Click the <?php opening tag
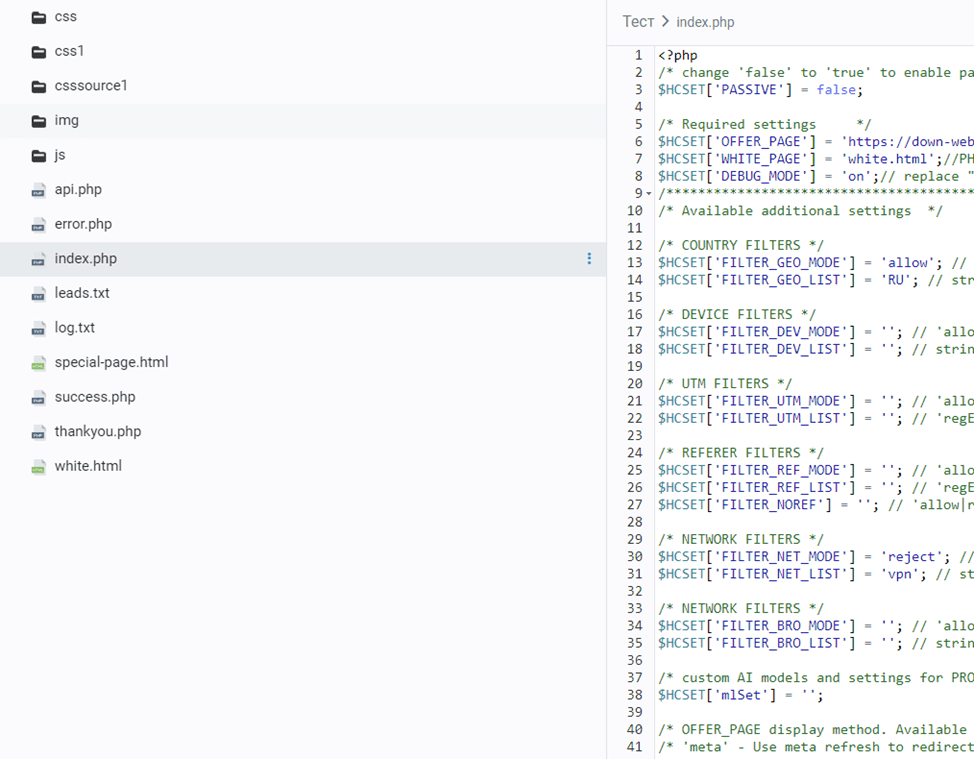 tap(678, 56)
